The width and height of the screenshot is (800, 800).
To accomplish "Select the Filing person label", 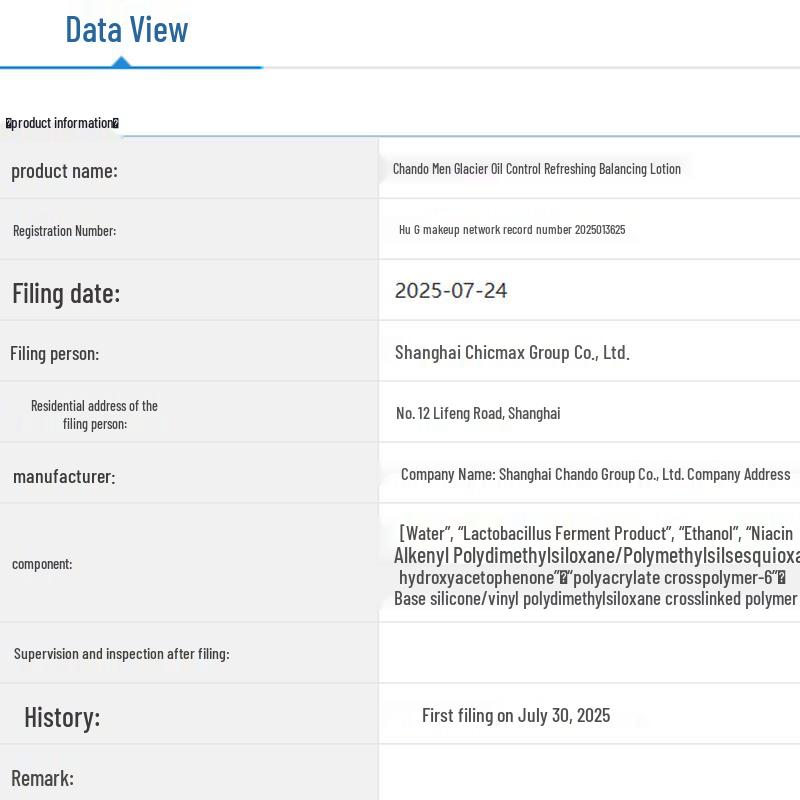I will (x=54, y=354).
